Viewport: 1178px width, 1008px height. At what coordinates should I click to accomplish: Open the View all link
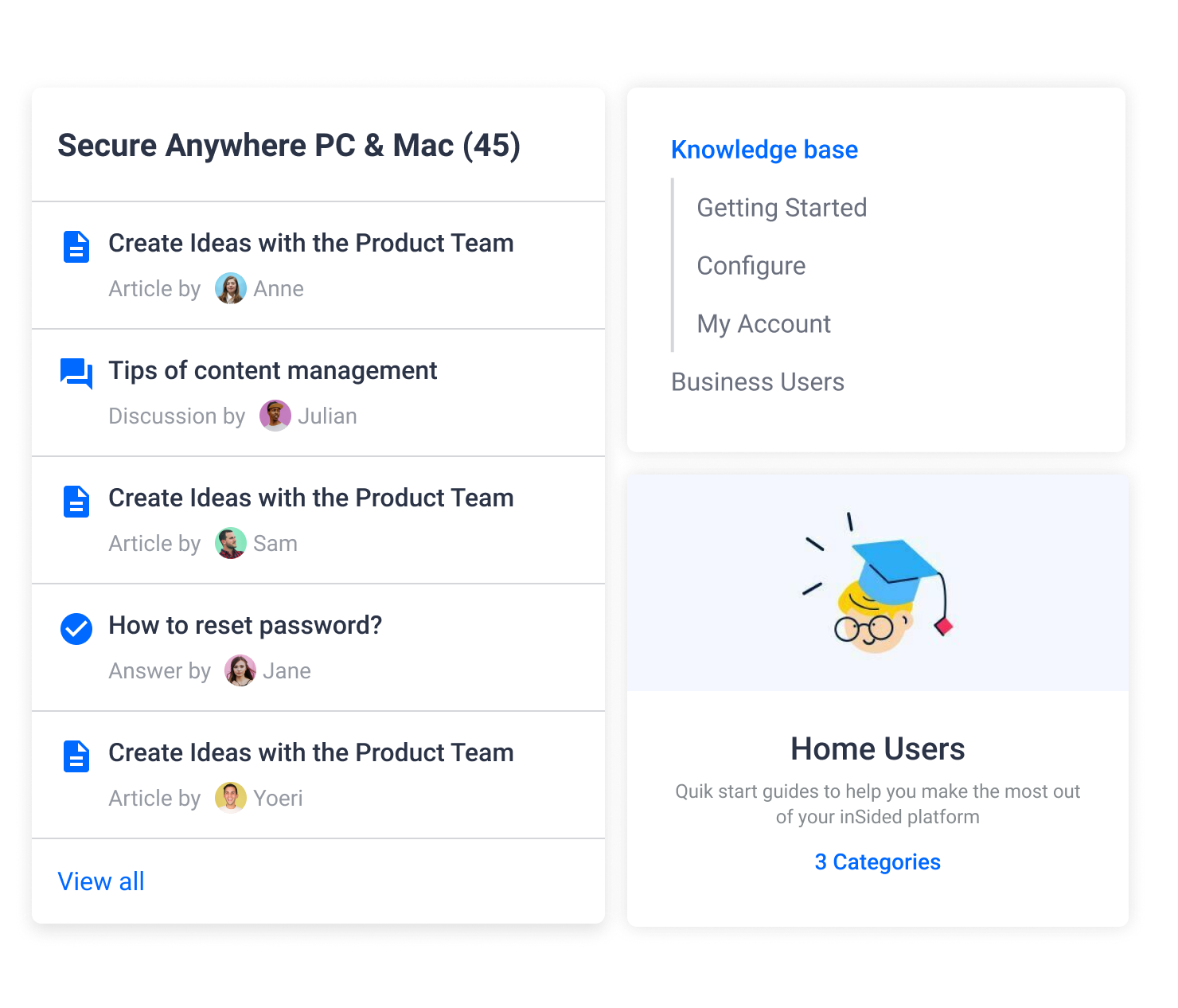101,881
